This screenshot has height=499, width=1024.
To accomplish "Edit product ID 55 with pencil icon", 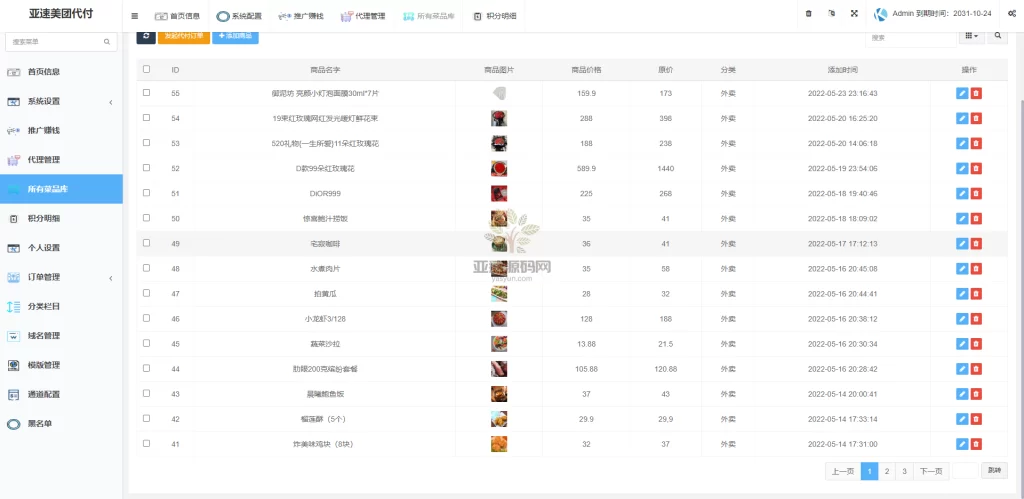I will pyautogui.click(x=961, y=93).
